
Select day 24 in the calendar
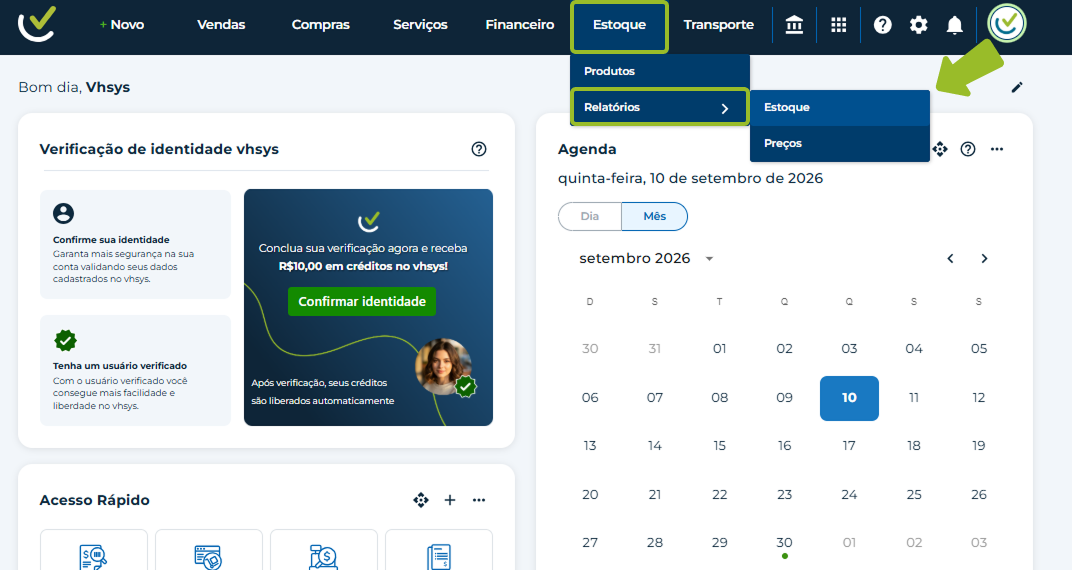[x=849, y=494]
